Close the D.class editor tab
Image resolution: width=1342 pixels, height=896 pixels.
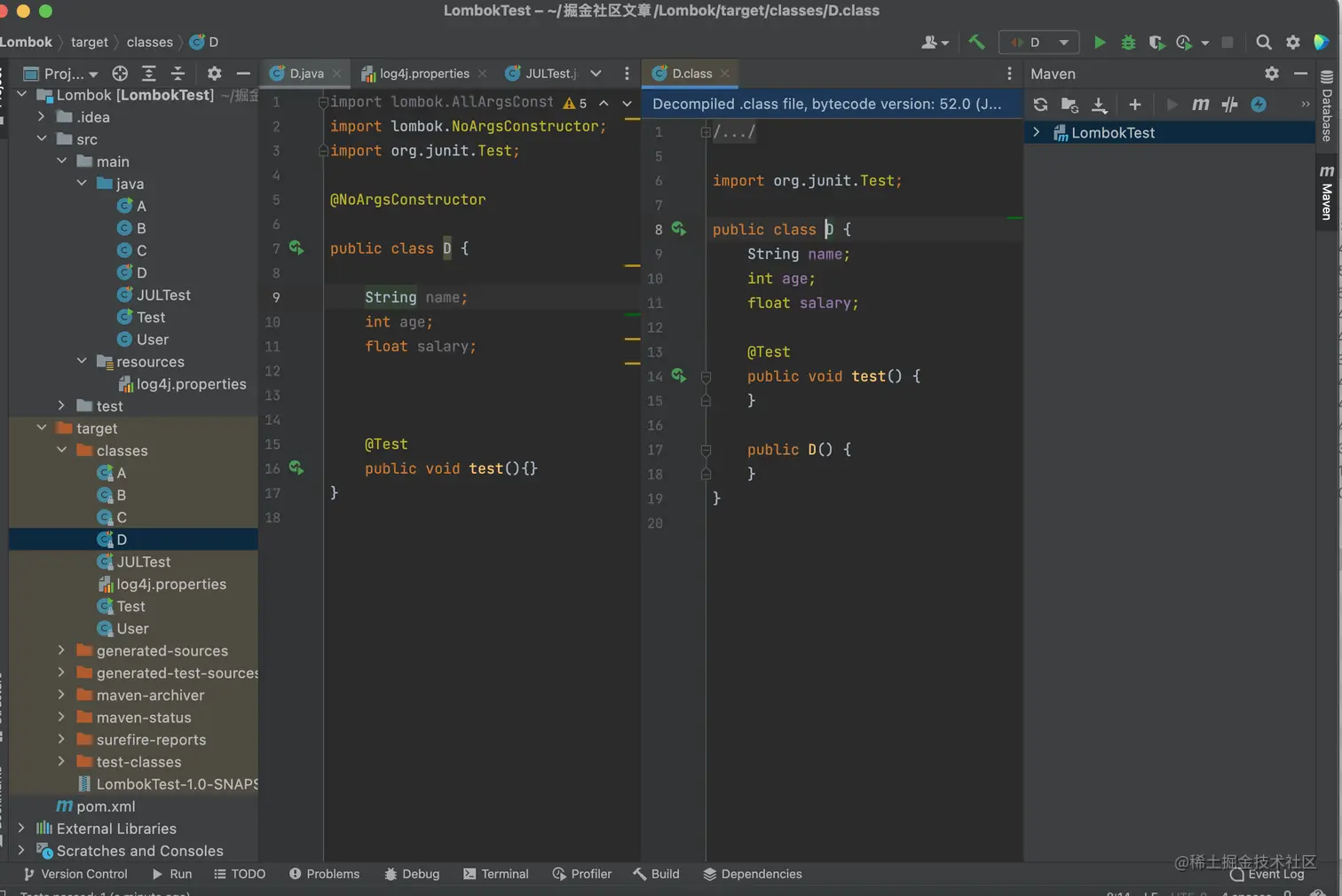tap(725, 74)
